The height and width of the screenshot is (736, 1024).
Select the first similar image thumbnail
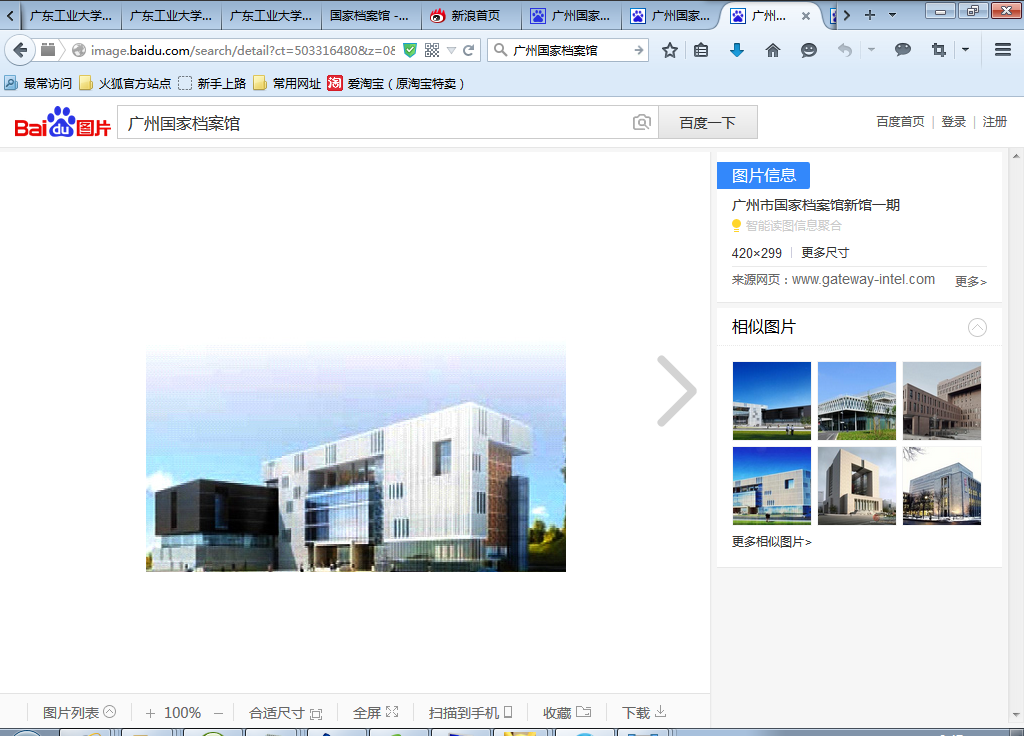pyautogui.click(x=771, y=401)
